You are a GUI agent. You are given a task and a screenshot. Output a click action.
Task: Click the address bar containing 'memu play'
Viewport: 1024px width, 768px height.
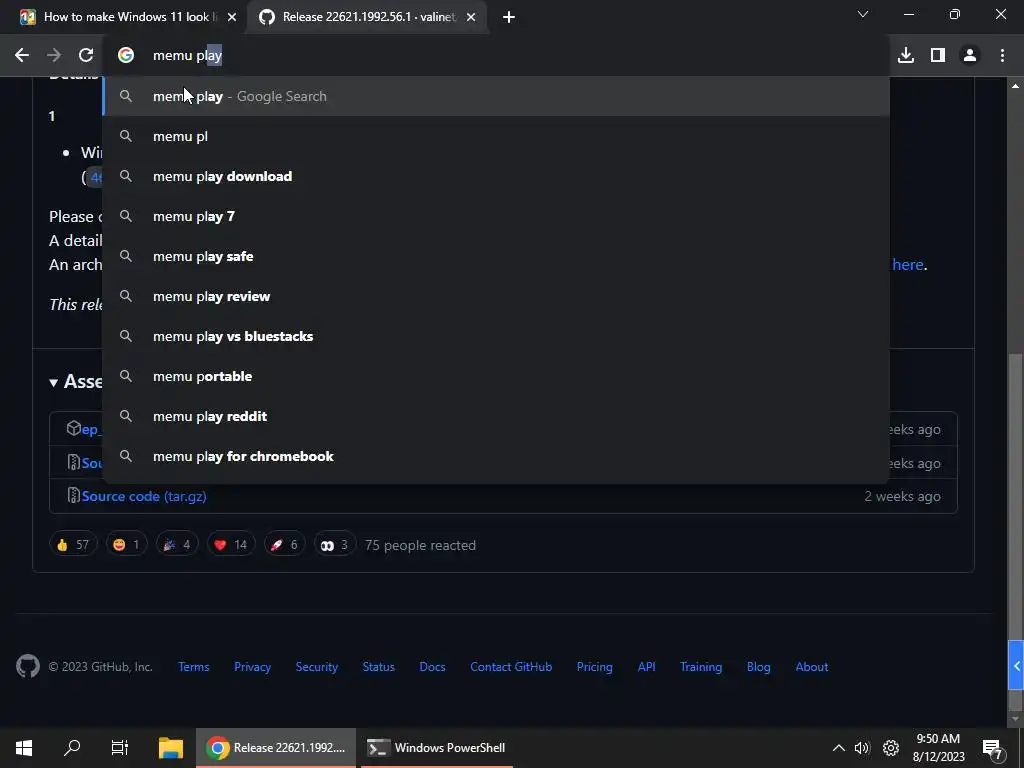click(x=496, y=56)
